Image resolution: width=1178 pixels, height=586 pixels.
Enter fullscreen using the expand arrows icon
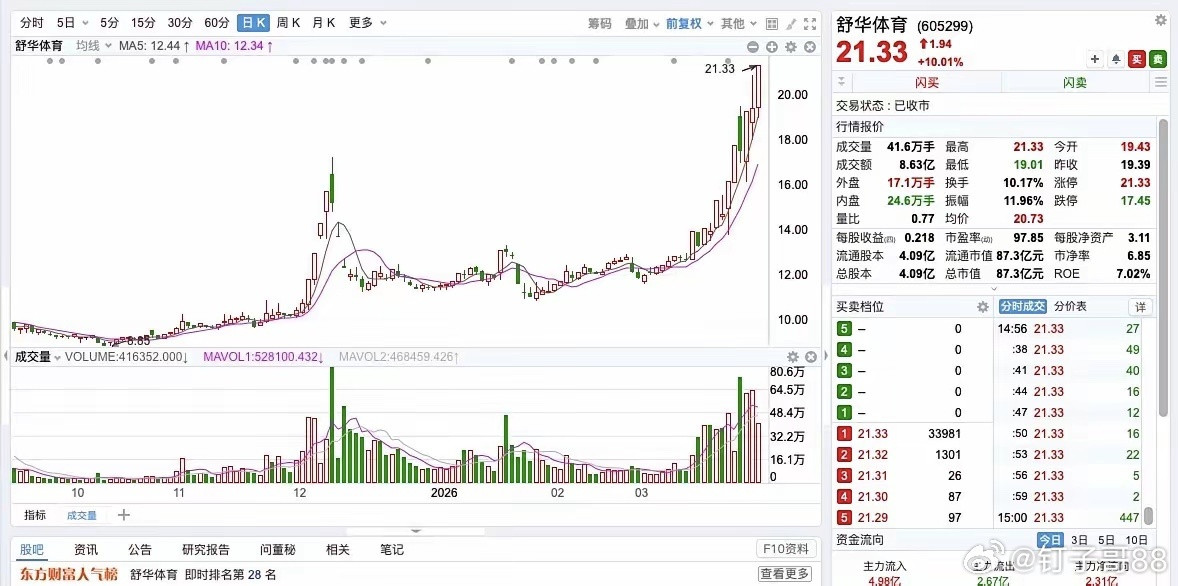[x=811, y=23]
